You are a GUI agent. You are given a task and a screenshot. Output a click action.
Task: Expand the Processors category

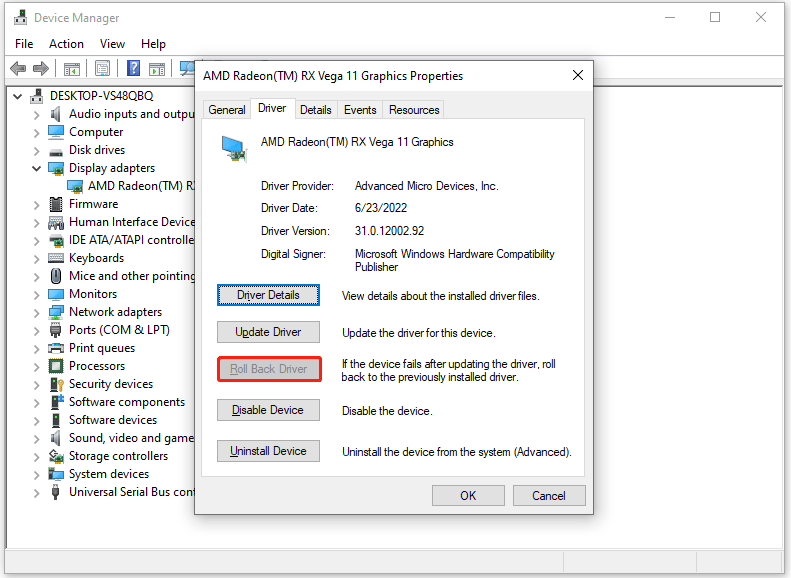click(36, 366)
